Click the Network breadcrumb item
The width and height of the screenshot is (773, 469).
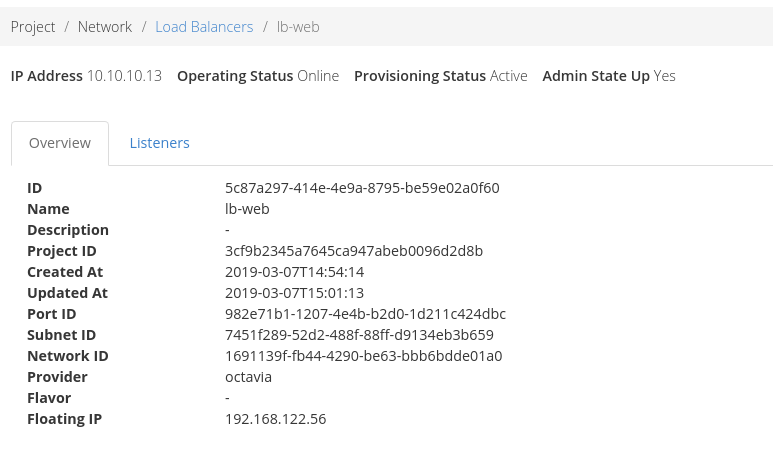pos(105,27)
